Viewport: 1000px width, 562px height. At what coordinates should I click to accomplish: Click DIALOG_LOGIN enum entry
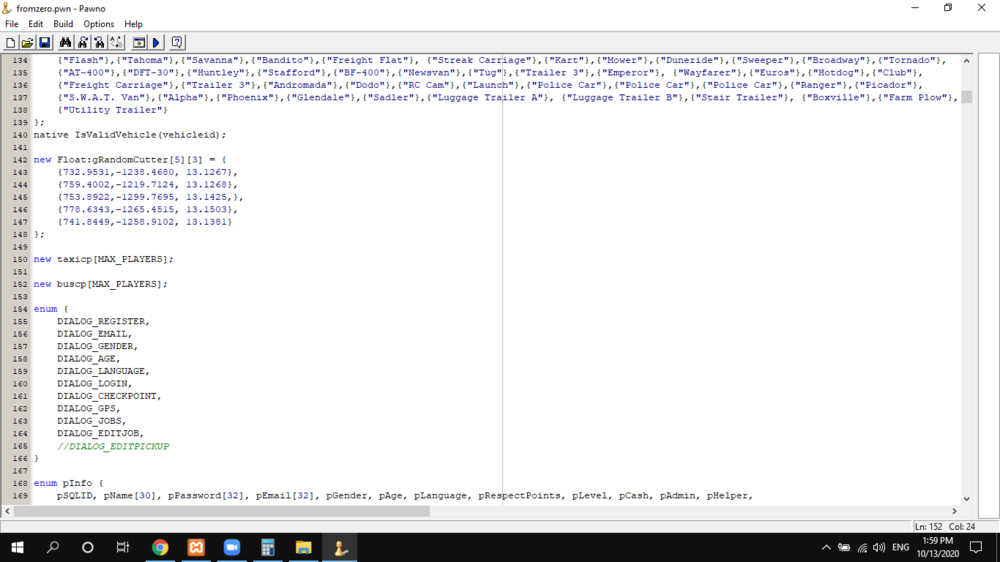tap(94, 383)
